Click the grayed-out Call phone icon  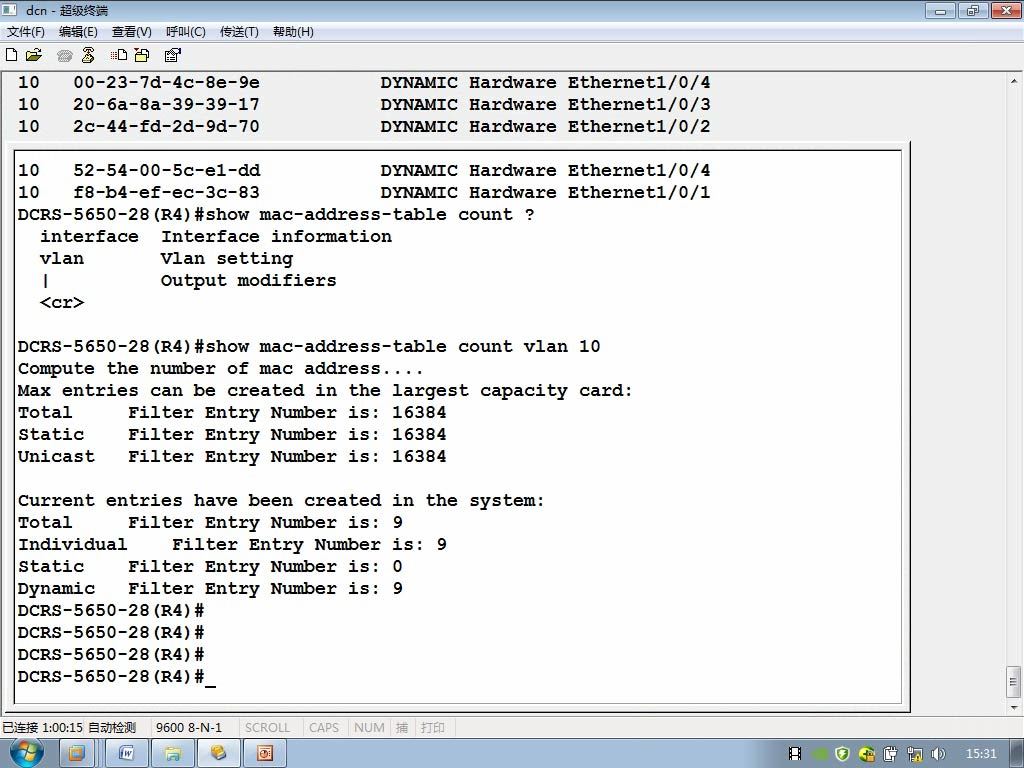[65, 56]
